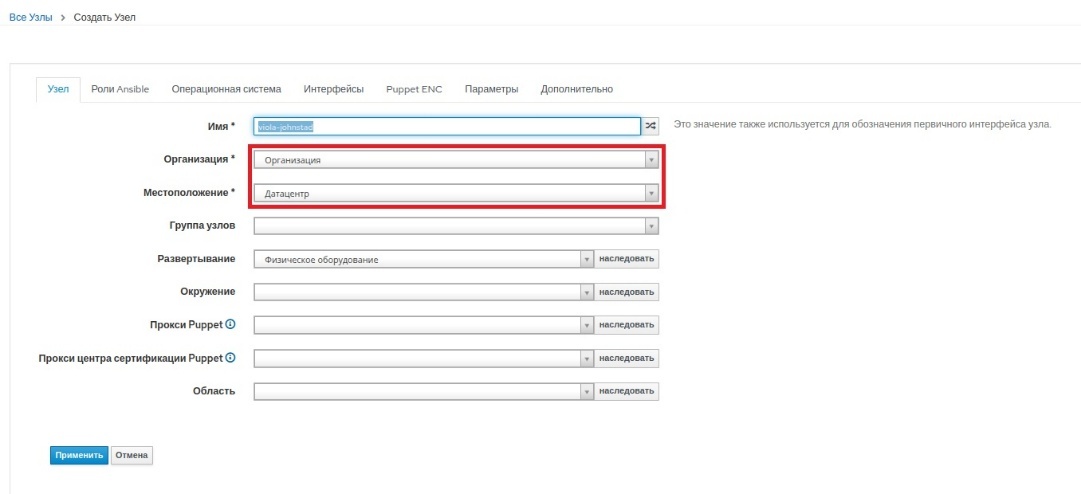1081x494 pixels.
Task: Open the Организация dropdown
Action: point(456,160)
